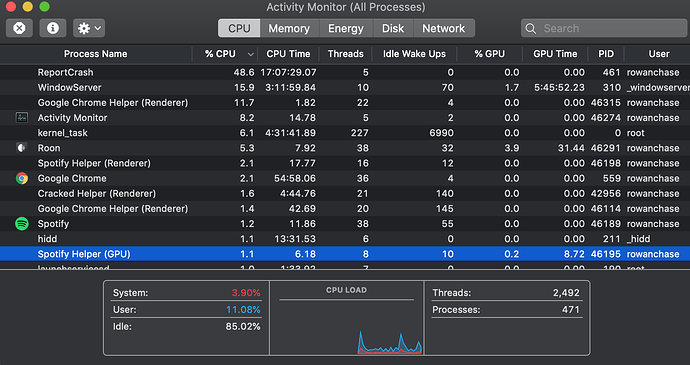Click the 48.6 CPU value for ReportCrash
The image size is (690, 365).
pyautogui.click(x=244, y=72)
